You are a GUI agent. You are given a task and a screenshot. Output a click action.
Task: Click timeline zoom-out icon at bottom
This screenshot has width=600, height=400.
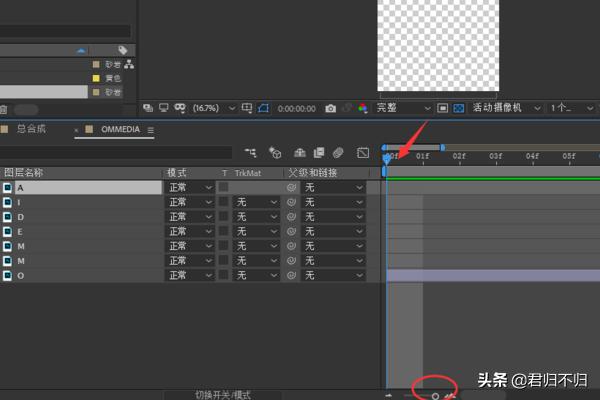tap(389, 396)
